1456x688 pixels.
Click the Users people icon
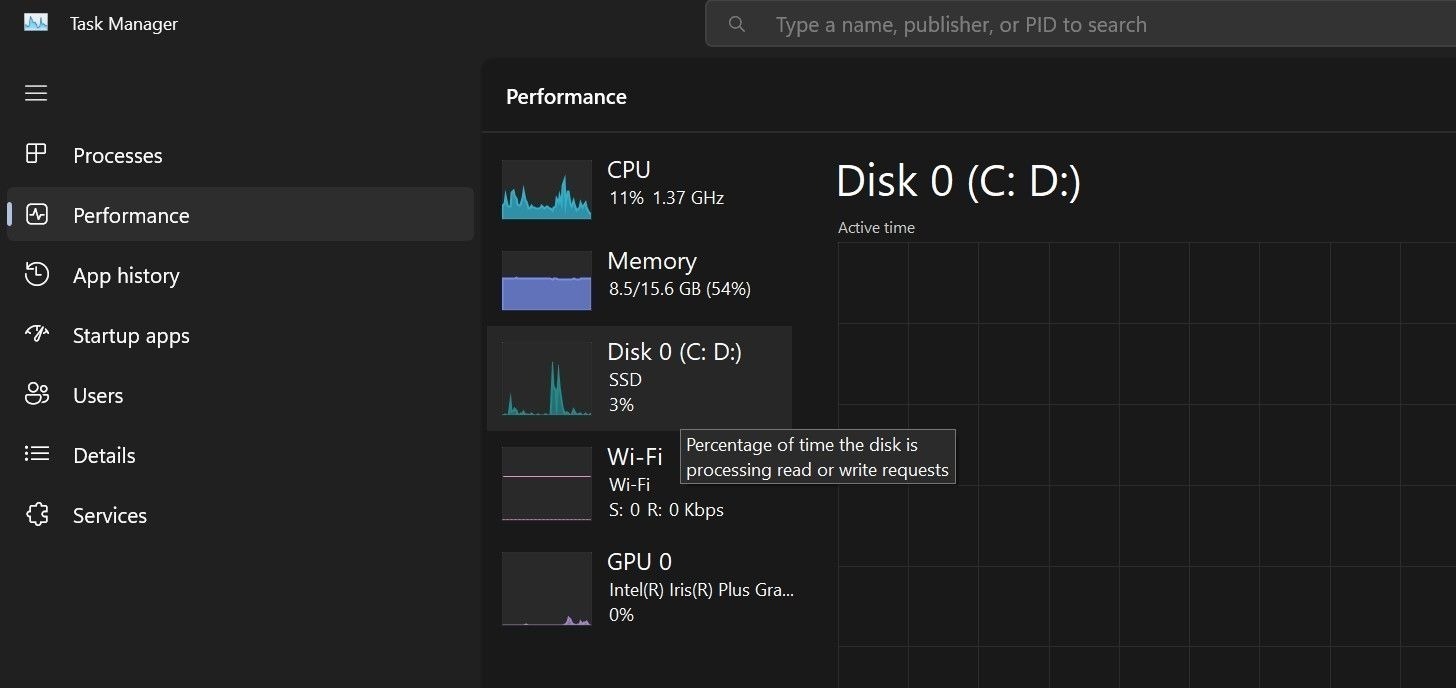click(37, 394)
